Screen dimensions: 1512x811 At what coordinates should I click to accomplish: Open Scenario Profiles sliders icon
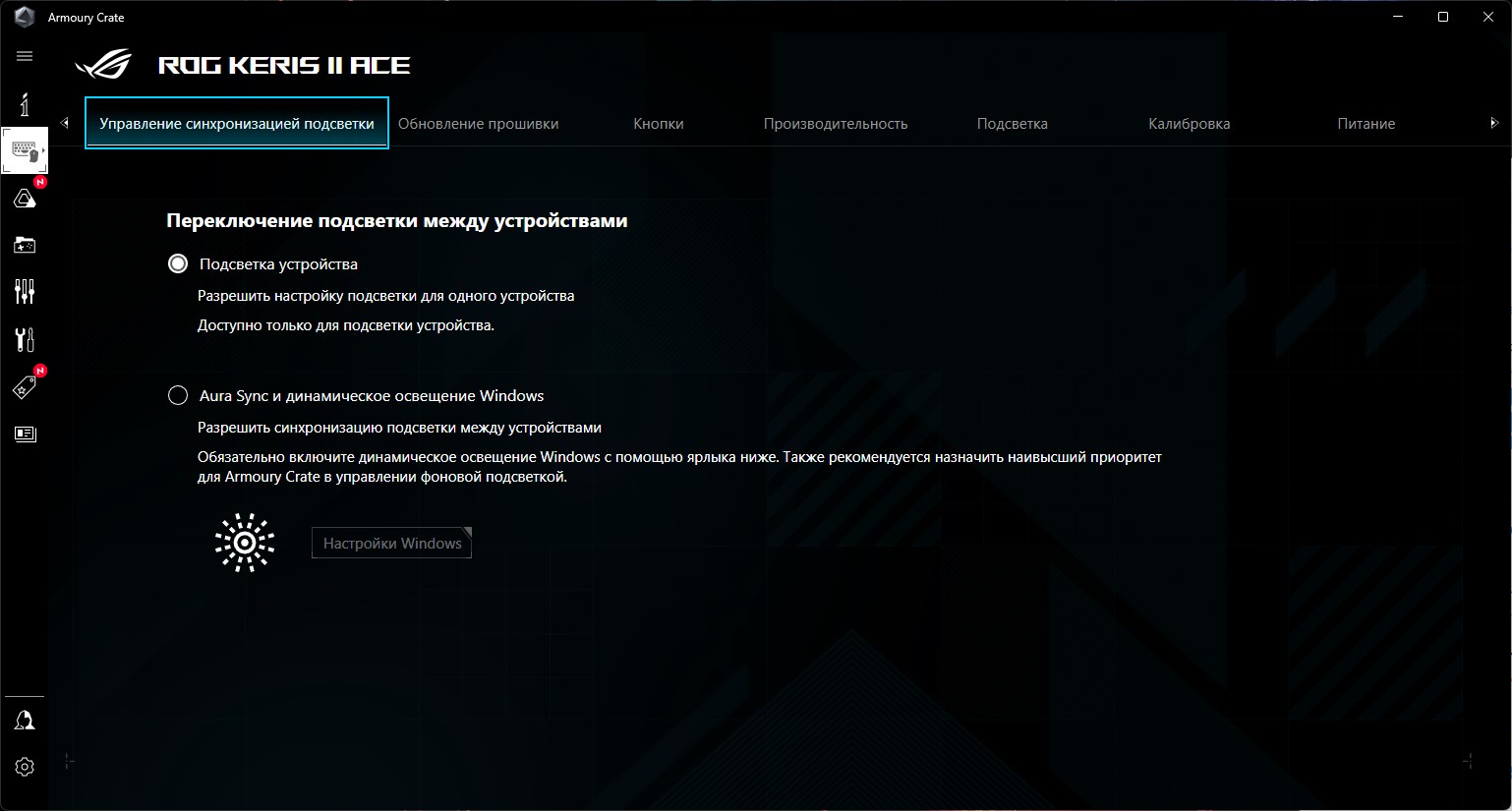[25, 291]
